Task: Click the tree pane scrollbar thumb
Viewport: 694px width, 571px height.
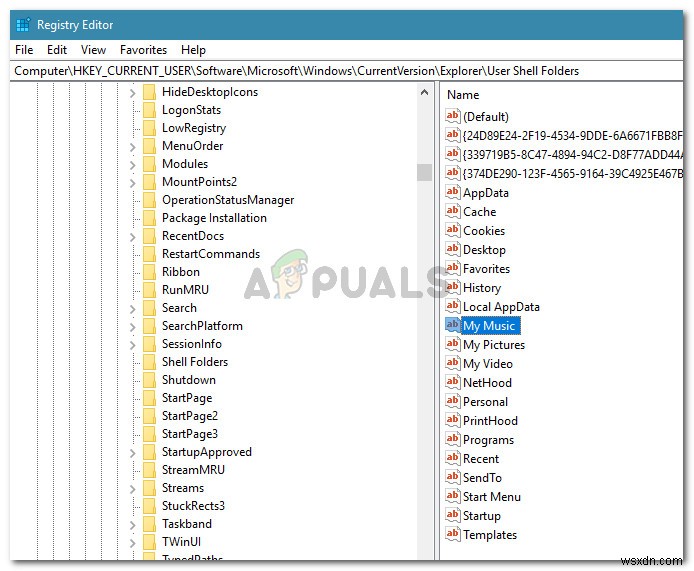Action: pos(424,172)
